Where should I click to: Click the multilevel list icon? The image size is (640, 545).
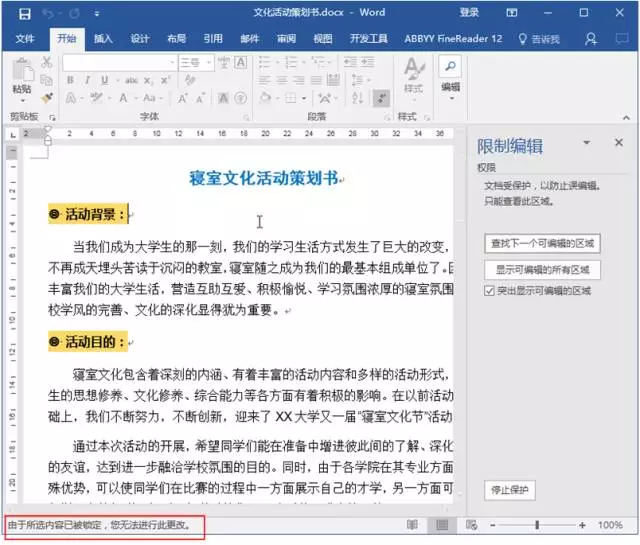pyautogui.click(x=317, y=62)
